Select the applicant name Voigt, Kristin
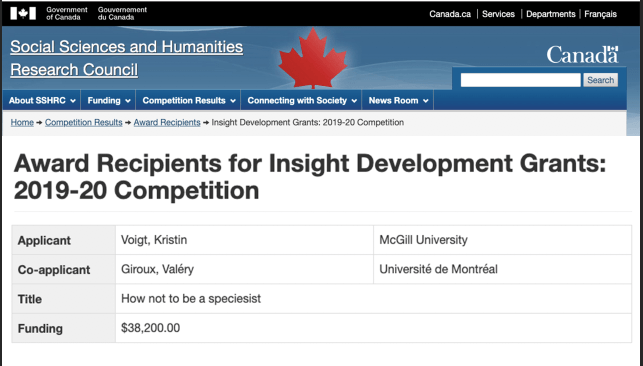Image resolution: width=643 pixels, height=366 pixels. [154, 240]
